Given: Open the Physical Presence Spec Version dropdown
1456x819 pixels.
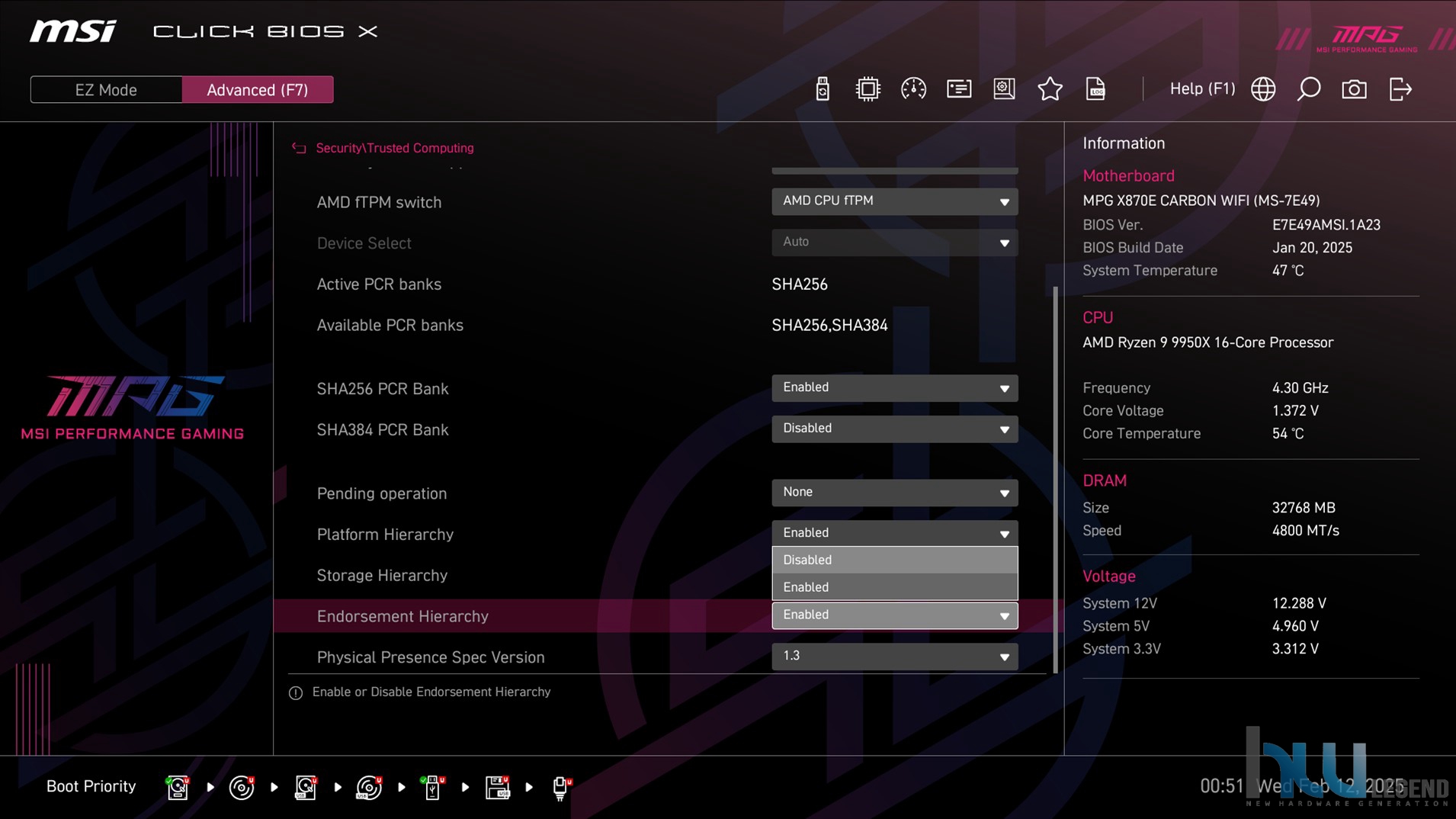Looking at the screenshot, I should tap(894, 657).
